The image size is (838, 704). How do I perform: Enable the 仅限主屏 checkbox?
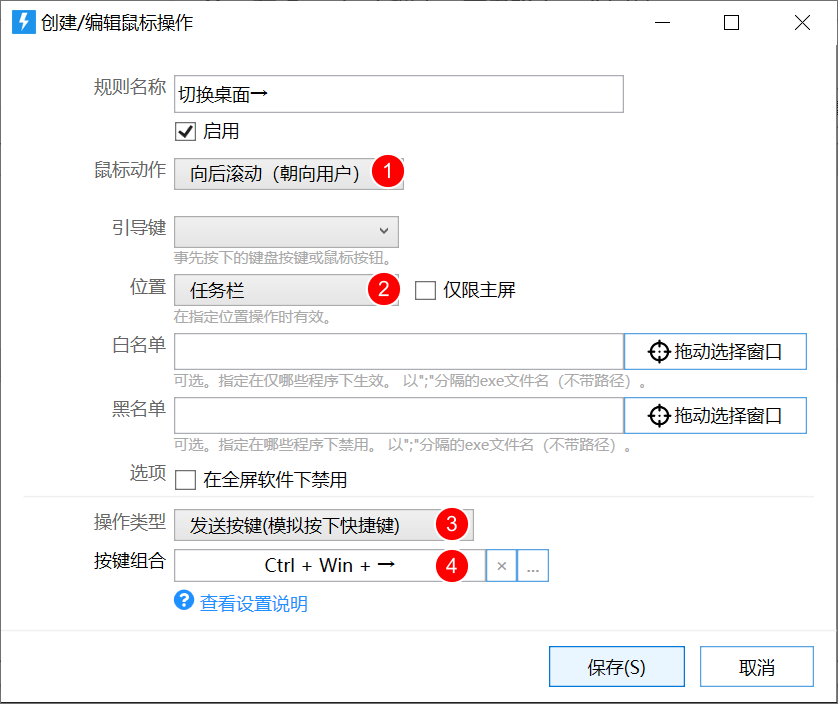click(425, 290)
